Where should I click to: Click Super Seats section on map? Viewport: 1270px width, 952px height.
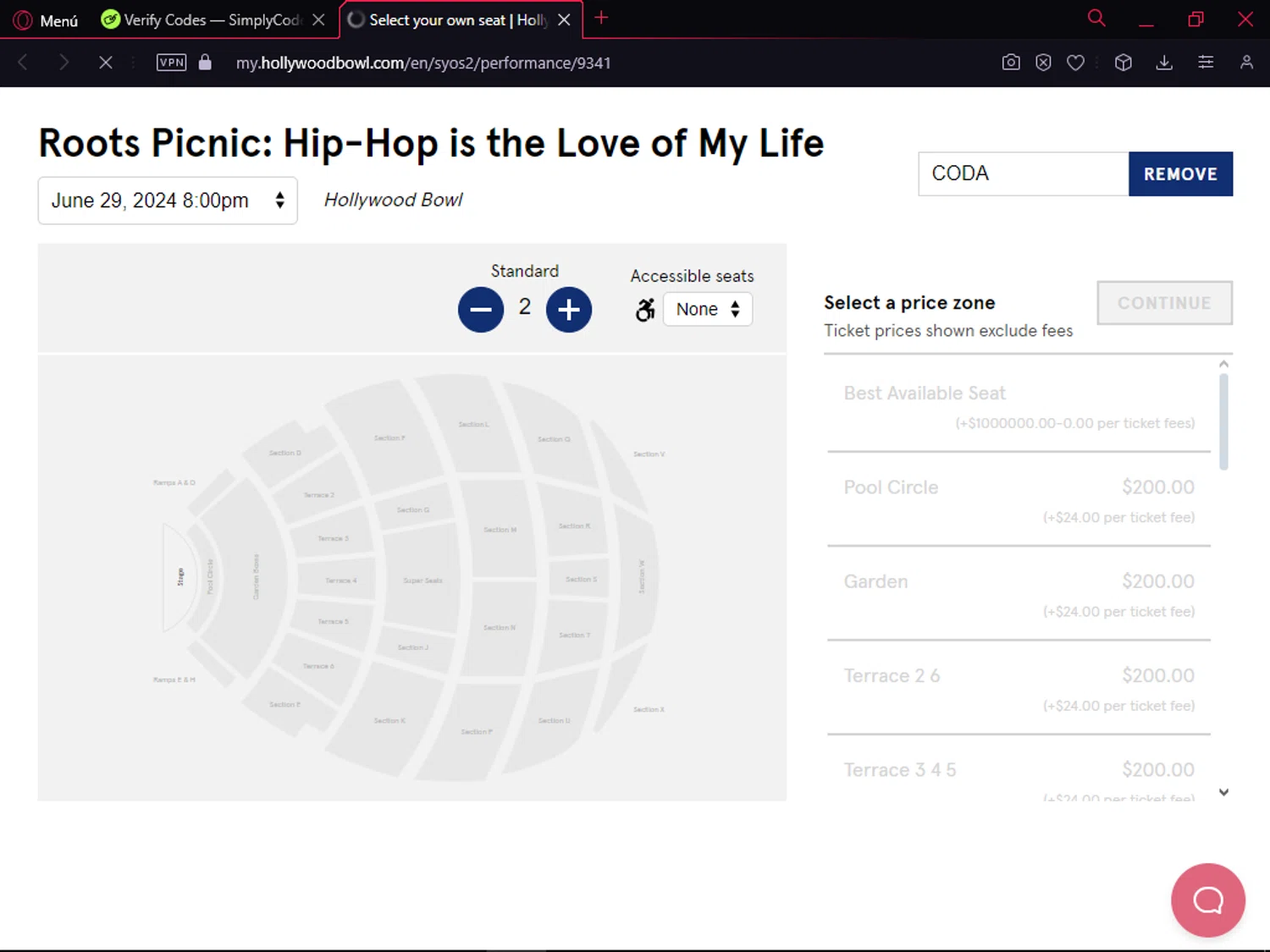point(422,581)
